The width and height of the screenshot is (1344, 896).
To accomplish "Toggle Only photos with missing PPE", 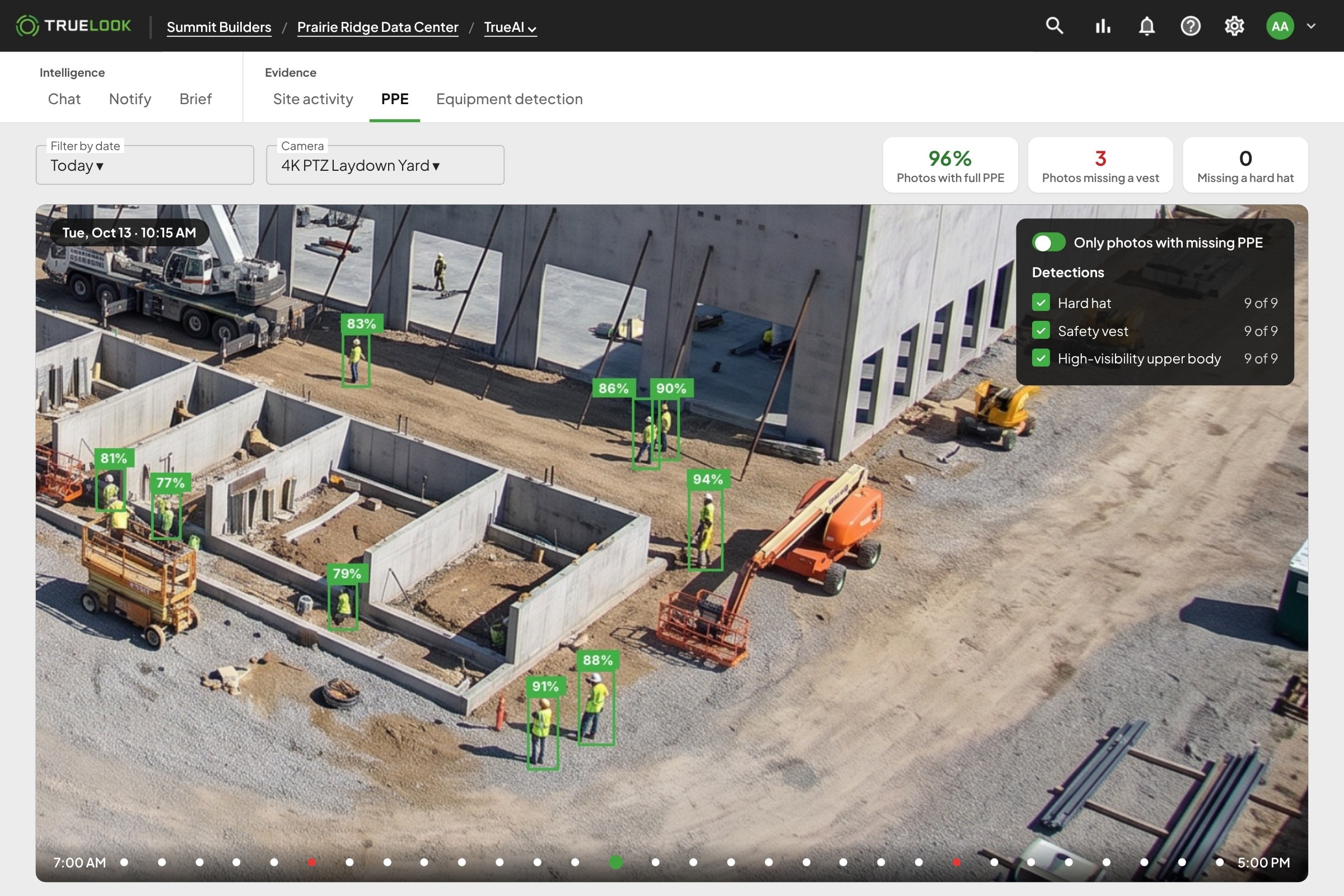I will 1048,242.
